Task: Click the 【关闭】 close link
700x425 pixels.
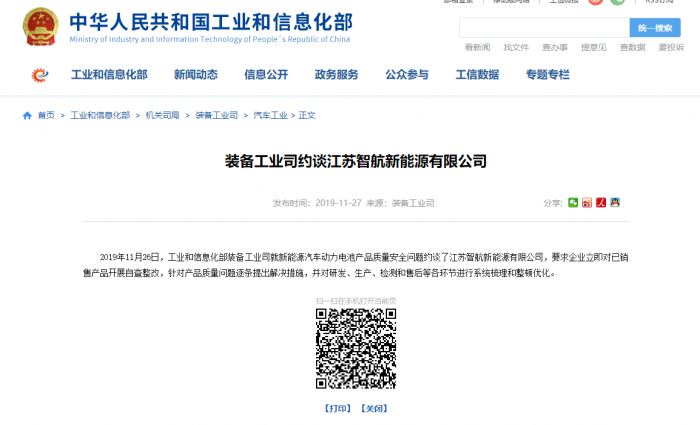Action: (374, 408)
